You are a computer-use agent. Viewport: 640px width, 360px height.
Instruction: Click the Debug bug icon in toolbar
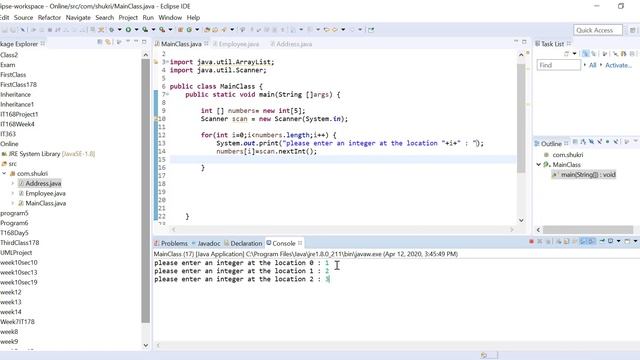[111, 29]
